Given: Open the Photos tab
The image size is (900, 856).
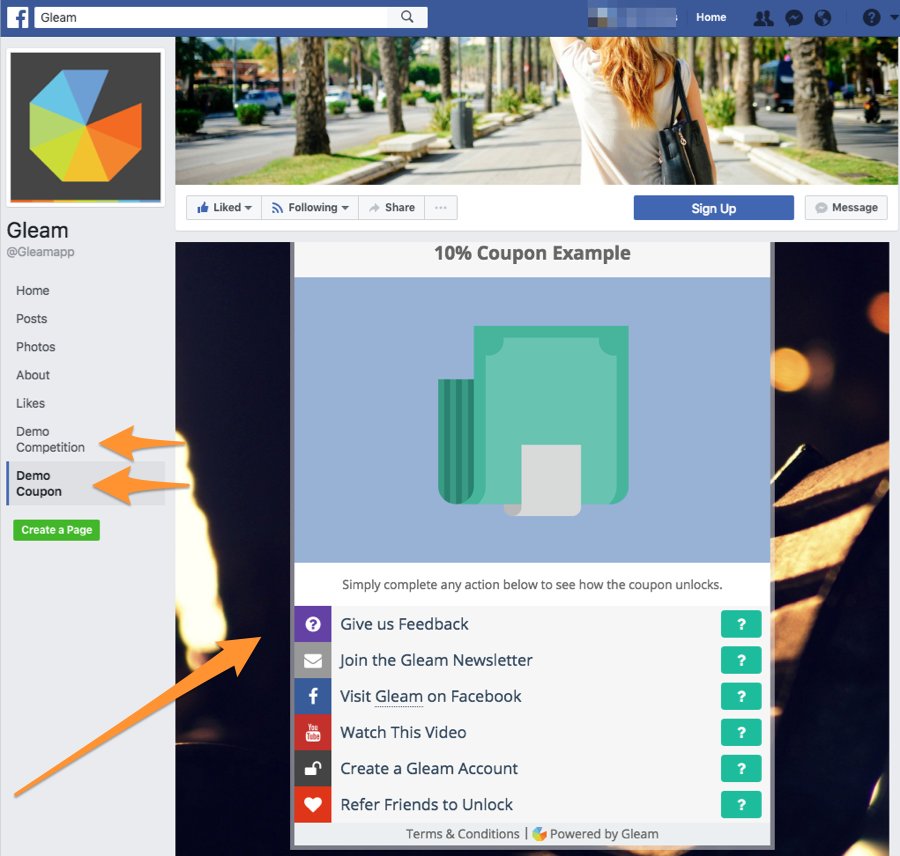Looking at the screenshot, I should click(36, 347).
